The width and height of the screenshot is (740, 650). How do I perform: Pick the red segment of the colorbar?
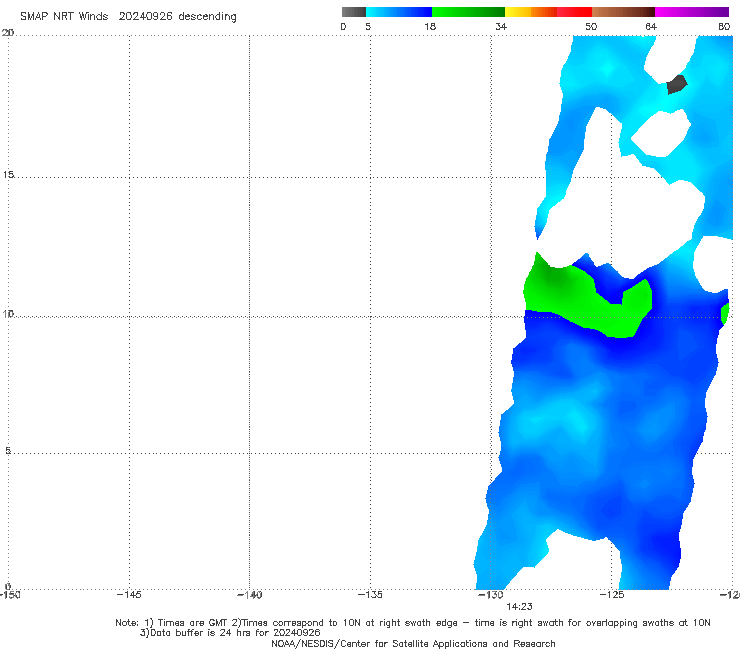[x=574, y=12]
